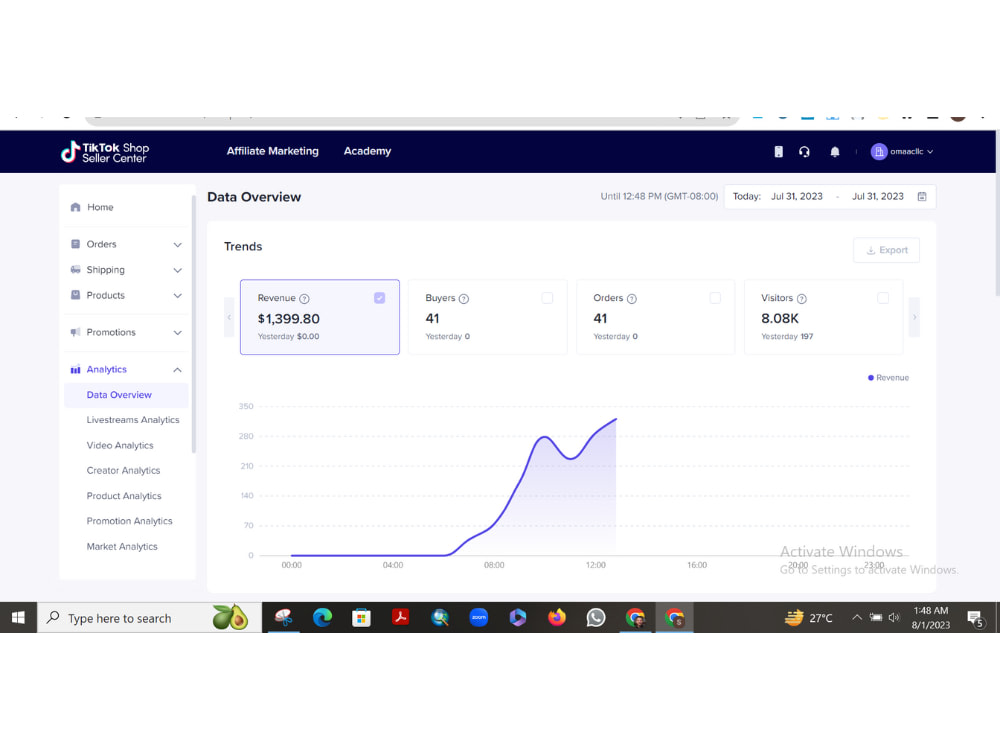Open Market Analytics link

(x=122, y=547)
